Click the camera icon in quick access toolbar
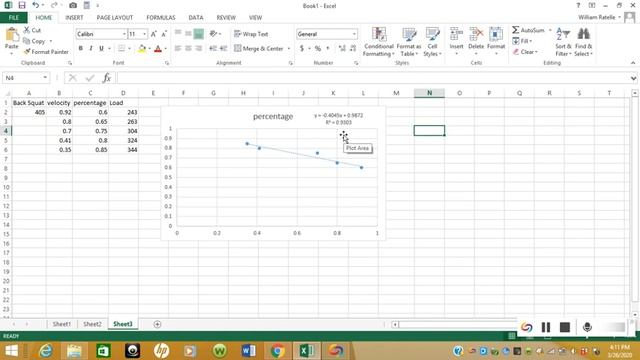The image size is (640, 360). (73, 5)
